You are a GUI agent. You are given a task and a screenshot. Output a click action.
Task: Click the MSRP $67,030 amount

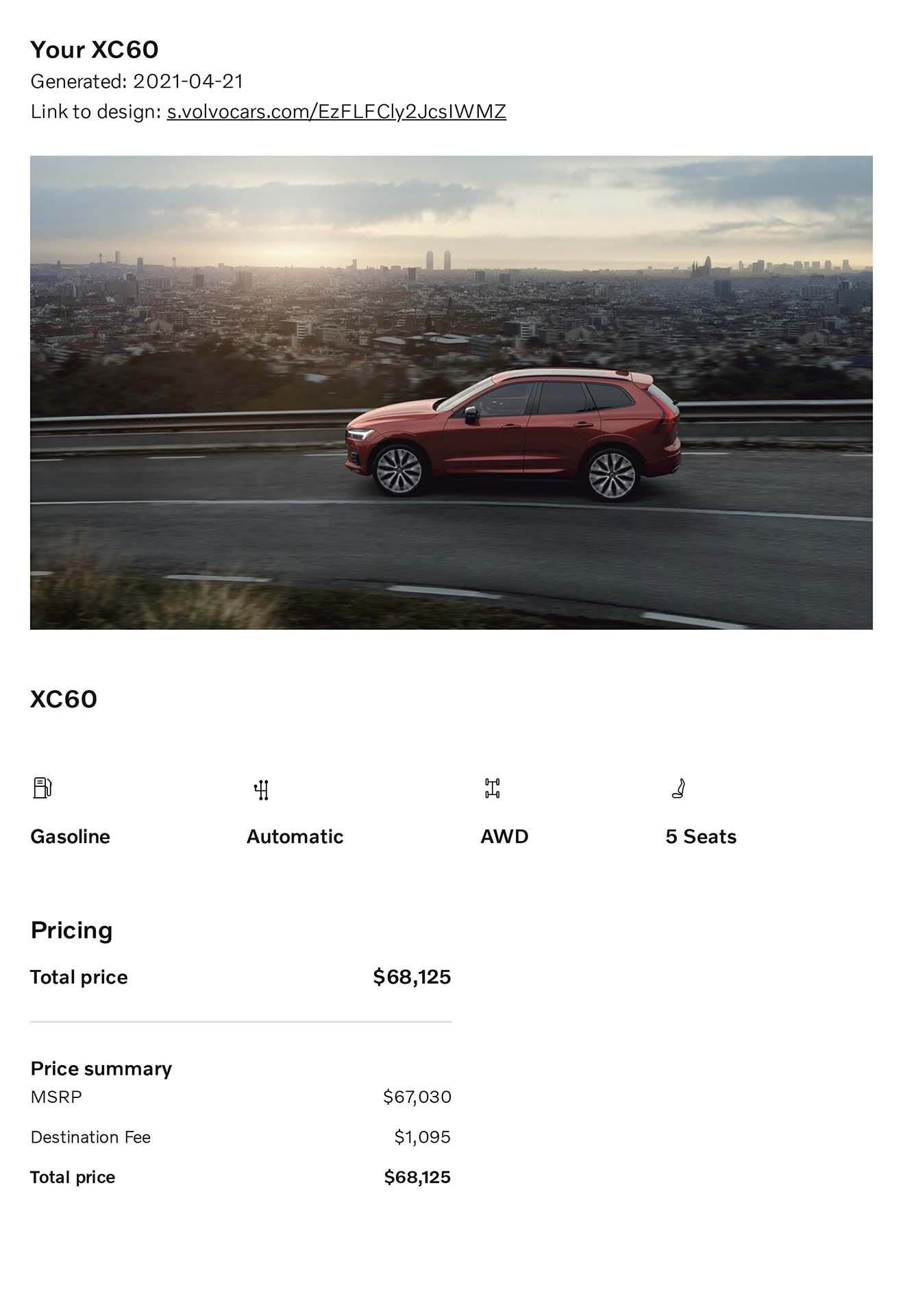pyautogui.click(x=417, y=1097)
